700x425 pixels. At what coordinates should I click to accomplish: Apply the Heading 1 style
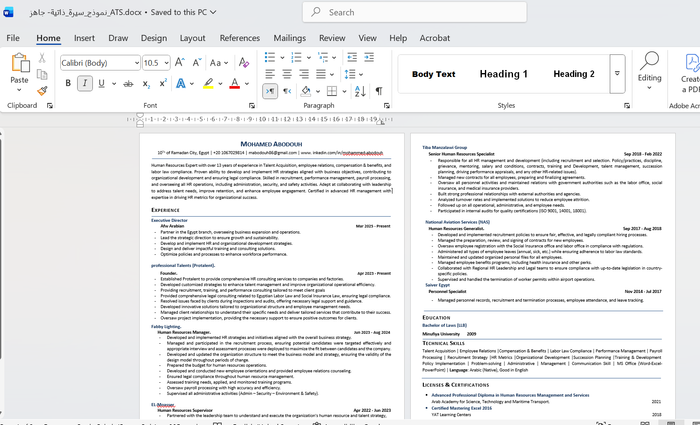(x=503, y=74)
